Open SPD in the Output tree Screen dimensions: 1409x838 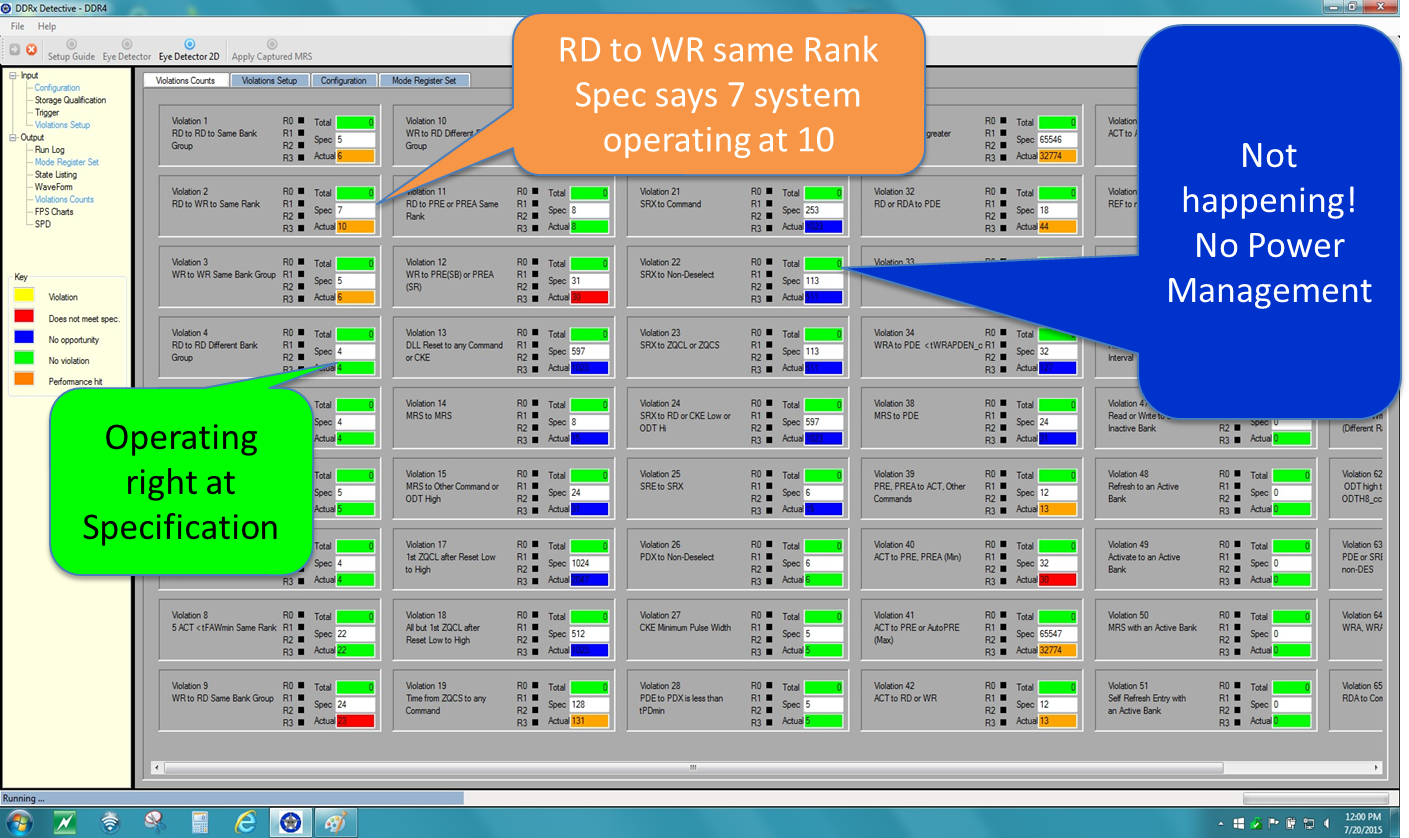click(x=42, y=224)
